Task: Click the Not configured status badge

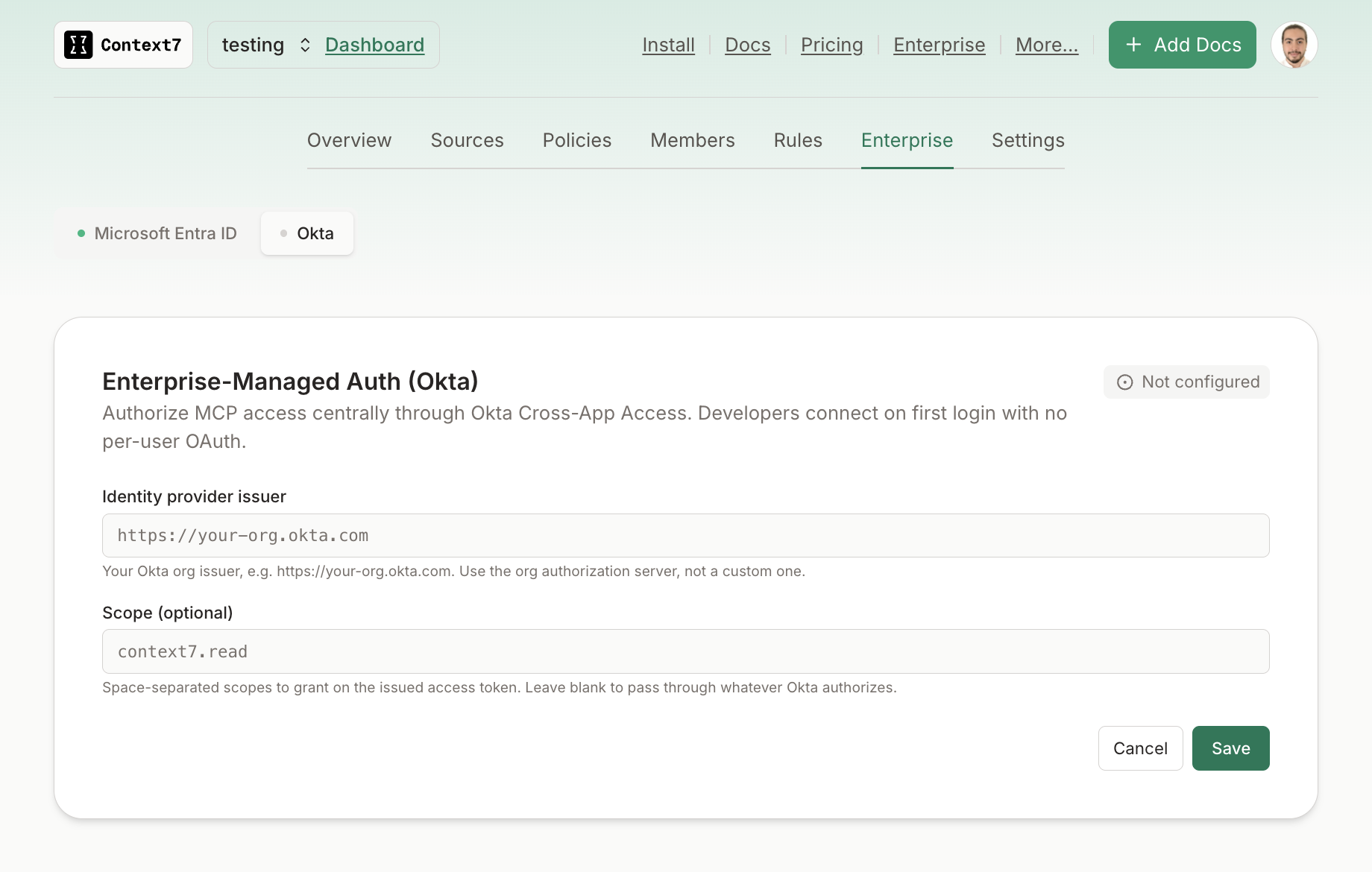Action: pos(1186,382)
